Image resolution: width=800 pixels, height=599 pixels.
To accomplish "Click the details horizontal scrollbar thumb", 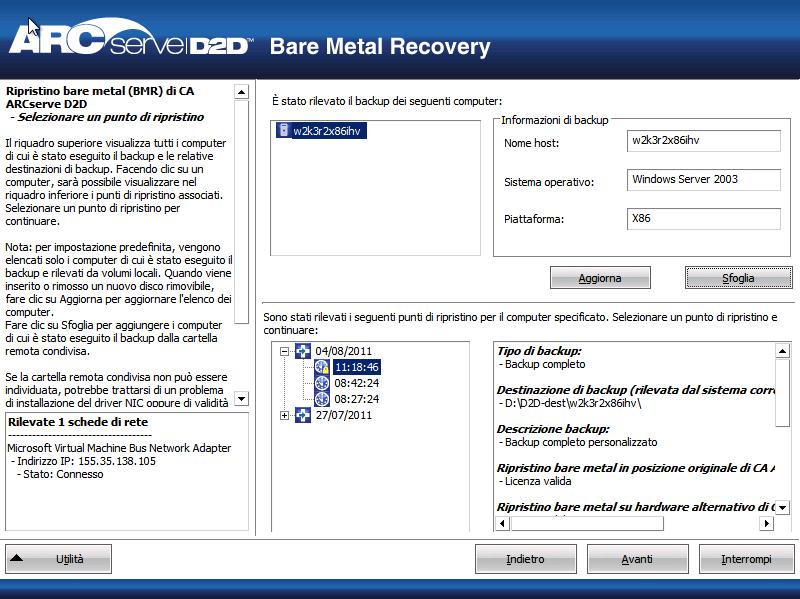I will (587, 523).
